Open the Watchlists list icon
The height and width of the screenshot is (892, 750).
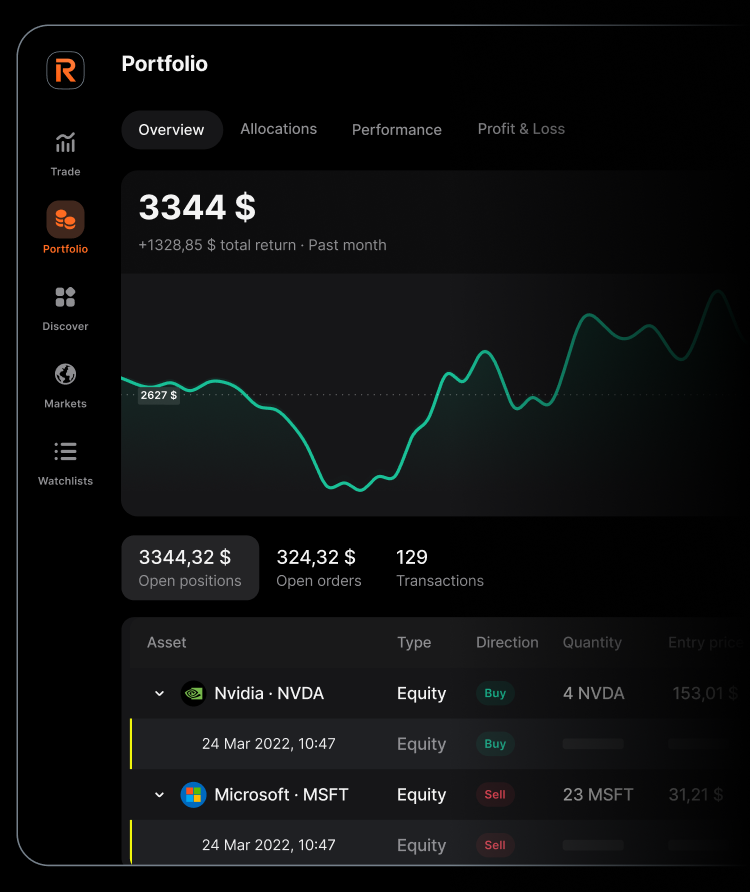[65, 452]
